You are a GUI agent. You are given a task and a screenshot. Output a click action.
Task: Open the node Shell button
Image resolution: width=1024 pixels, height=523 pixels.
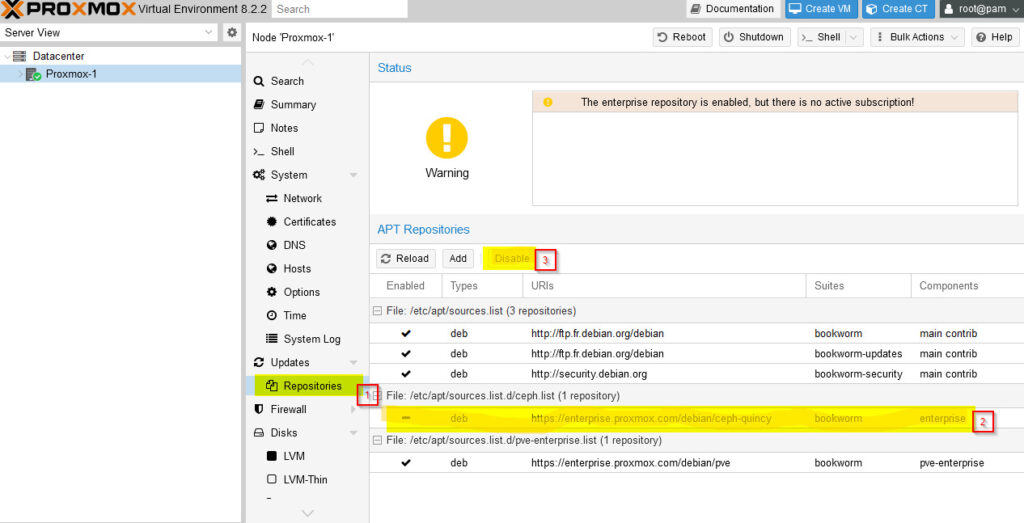pos(823,37)
